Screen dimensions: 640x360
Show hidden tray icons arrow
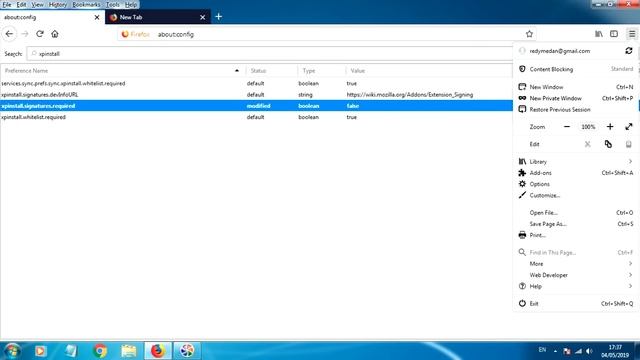[555, 351]
